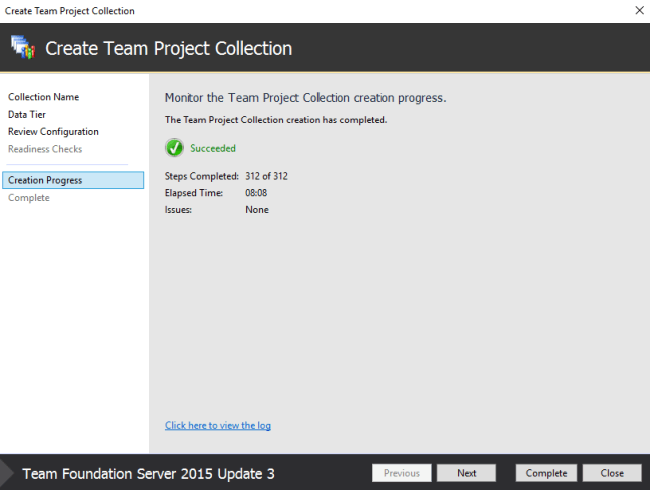Select the Review Configuration step

[x=53, y=132]
